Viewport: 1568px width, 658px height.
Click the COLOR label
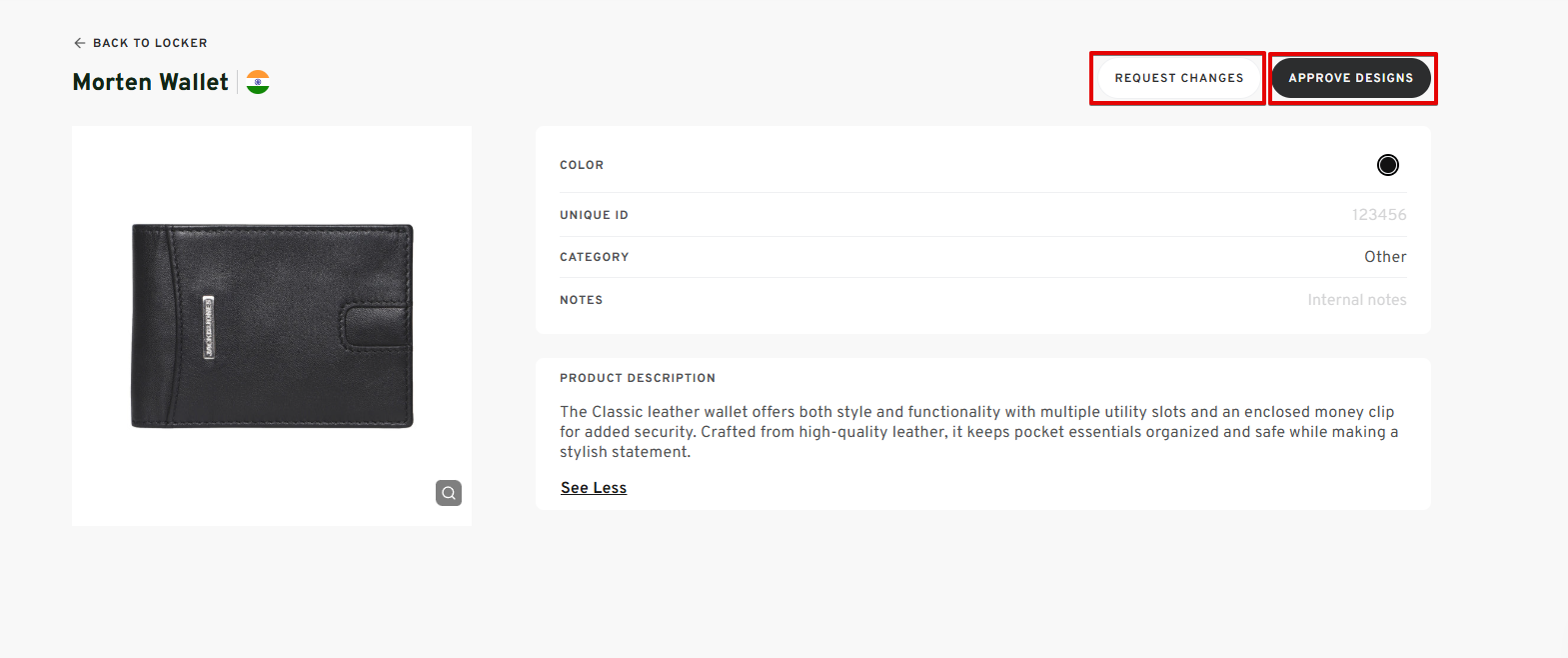582,165
